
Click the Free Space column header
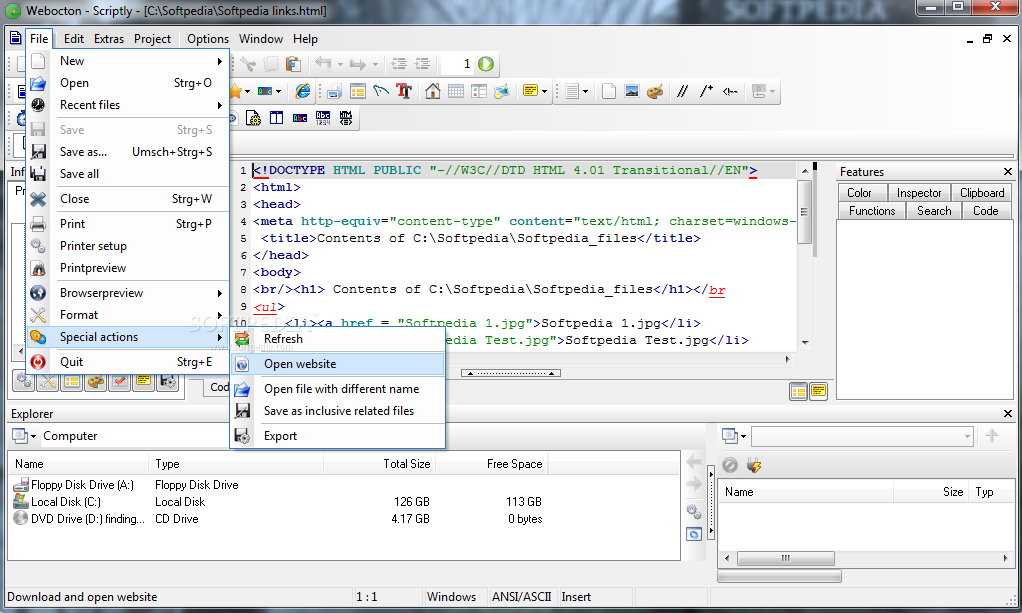492,464
